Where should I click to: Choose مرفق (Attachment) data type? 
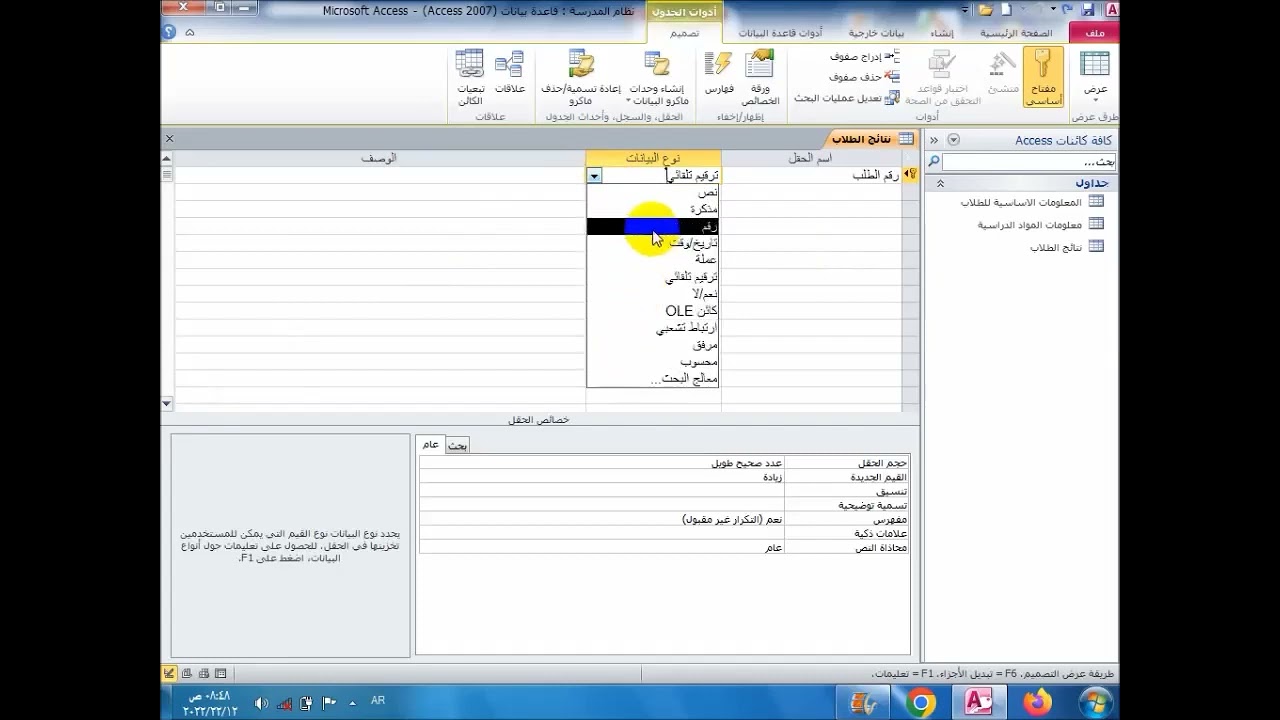[x=653, y=345]
